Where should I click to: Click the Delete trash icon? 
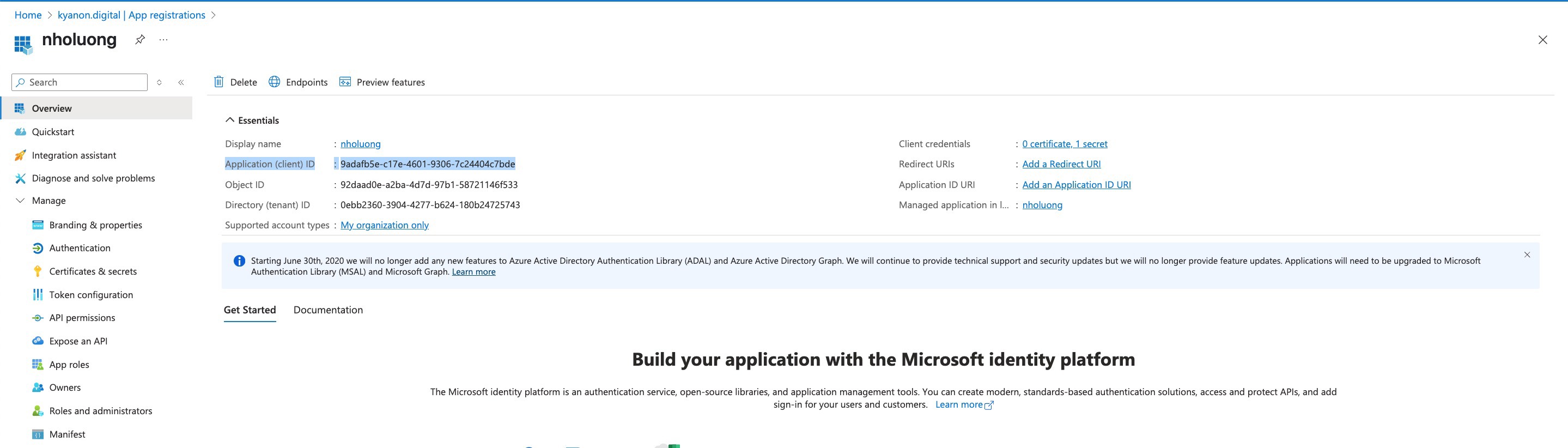(218, 82)
